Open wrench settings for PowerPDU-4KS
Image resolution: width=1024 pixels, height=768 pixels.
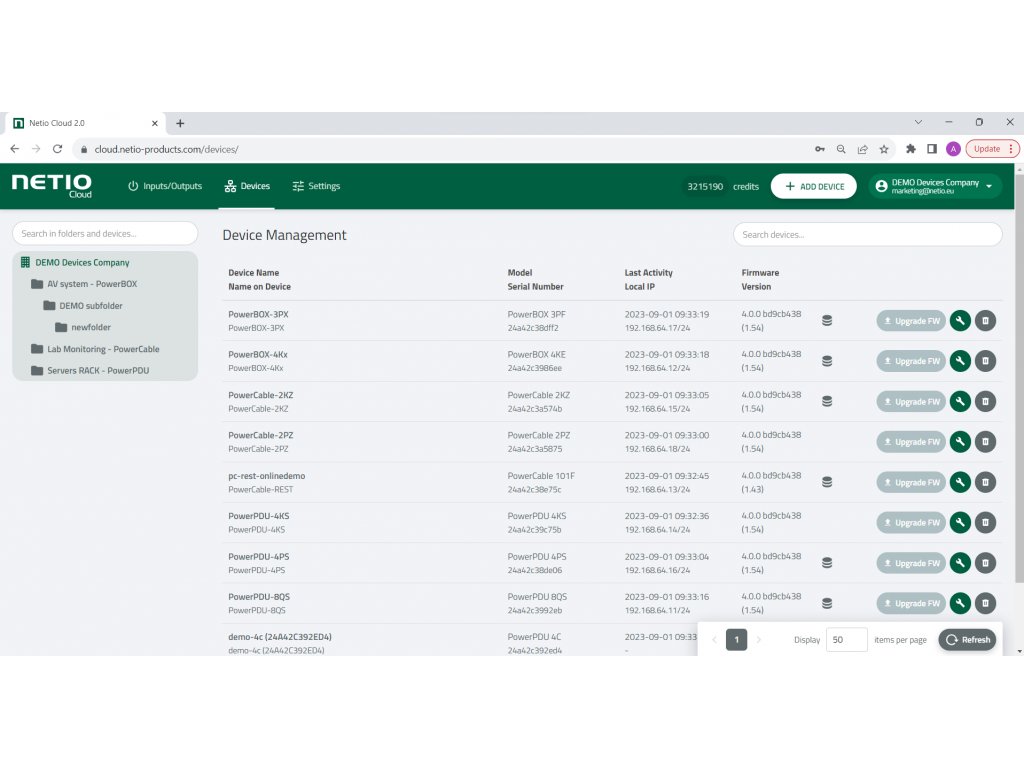960,522
